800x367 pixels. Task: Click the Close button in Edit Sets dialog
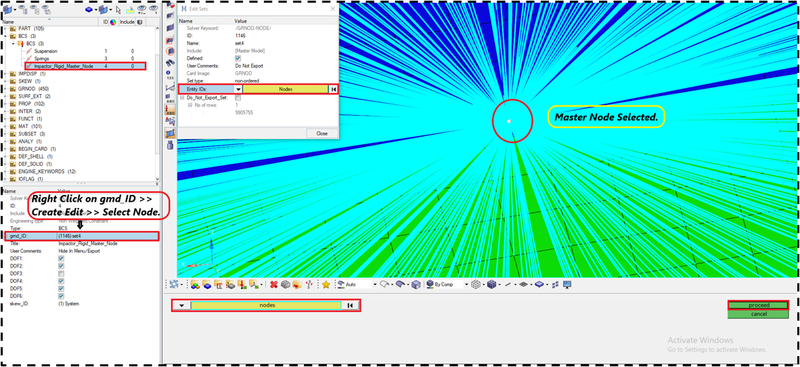tap(322, 133)
